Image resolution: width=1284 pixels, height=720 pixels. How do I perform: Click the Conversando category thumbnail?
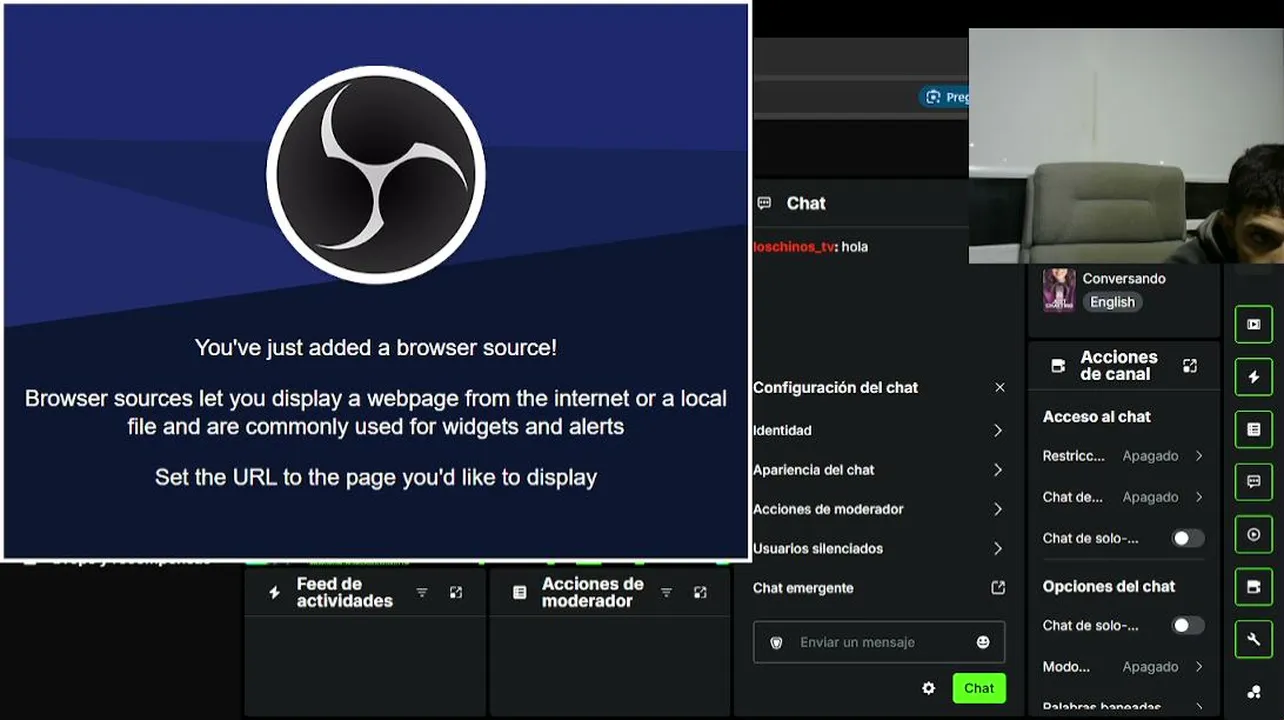[x=1059, y=290]
